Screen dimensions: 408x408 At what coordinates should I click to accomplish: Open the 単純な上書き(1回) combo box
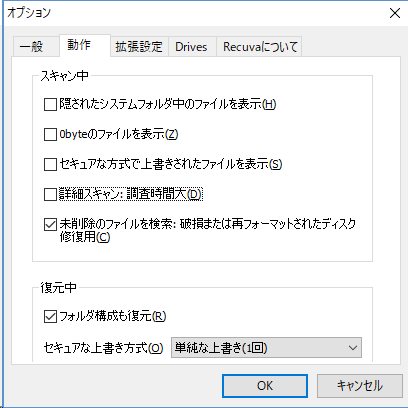(x=266, y=348)
